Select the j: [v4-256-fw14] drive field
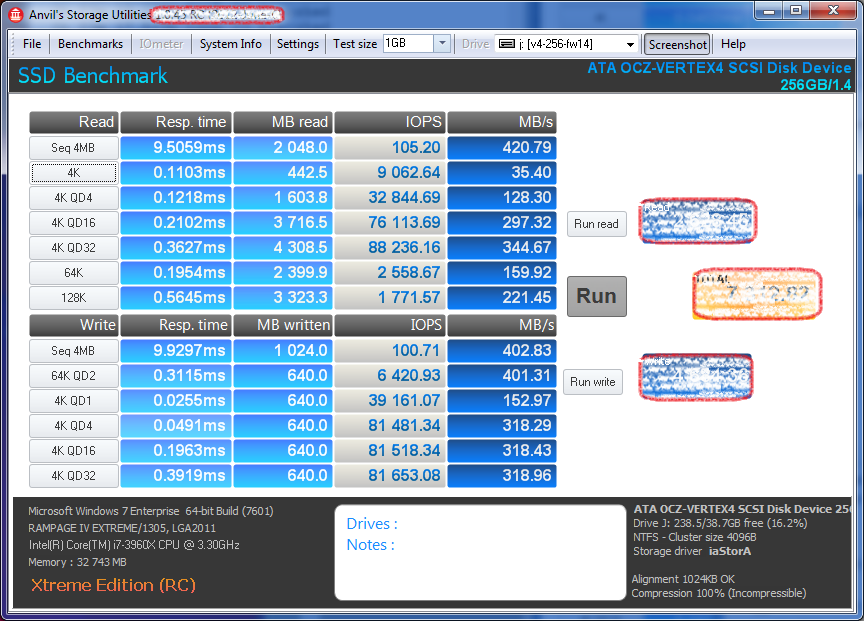 click(566, 44)
